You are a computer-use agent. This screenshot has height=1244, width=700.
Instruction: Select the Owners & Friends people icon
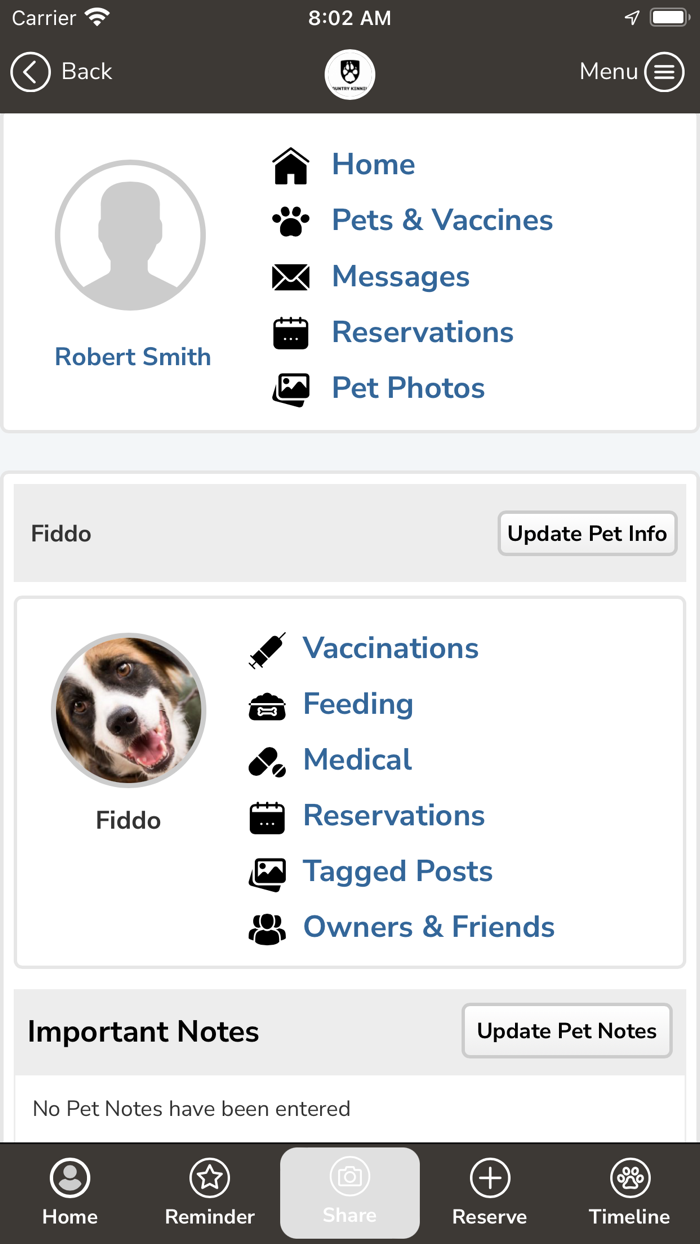267,928
